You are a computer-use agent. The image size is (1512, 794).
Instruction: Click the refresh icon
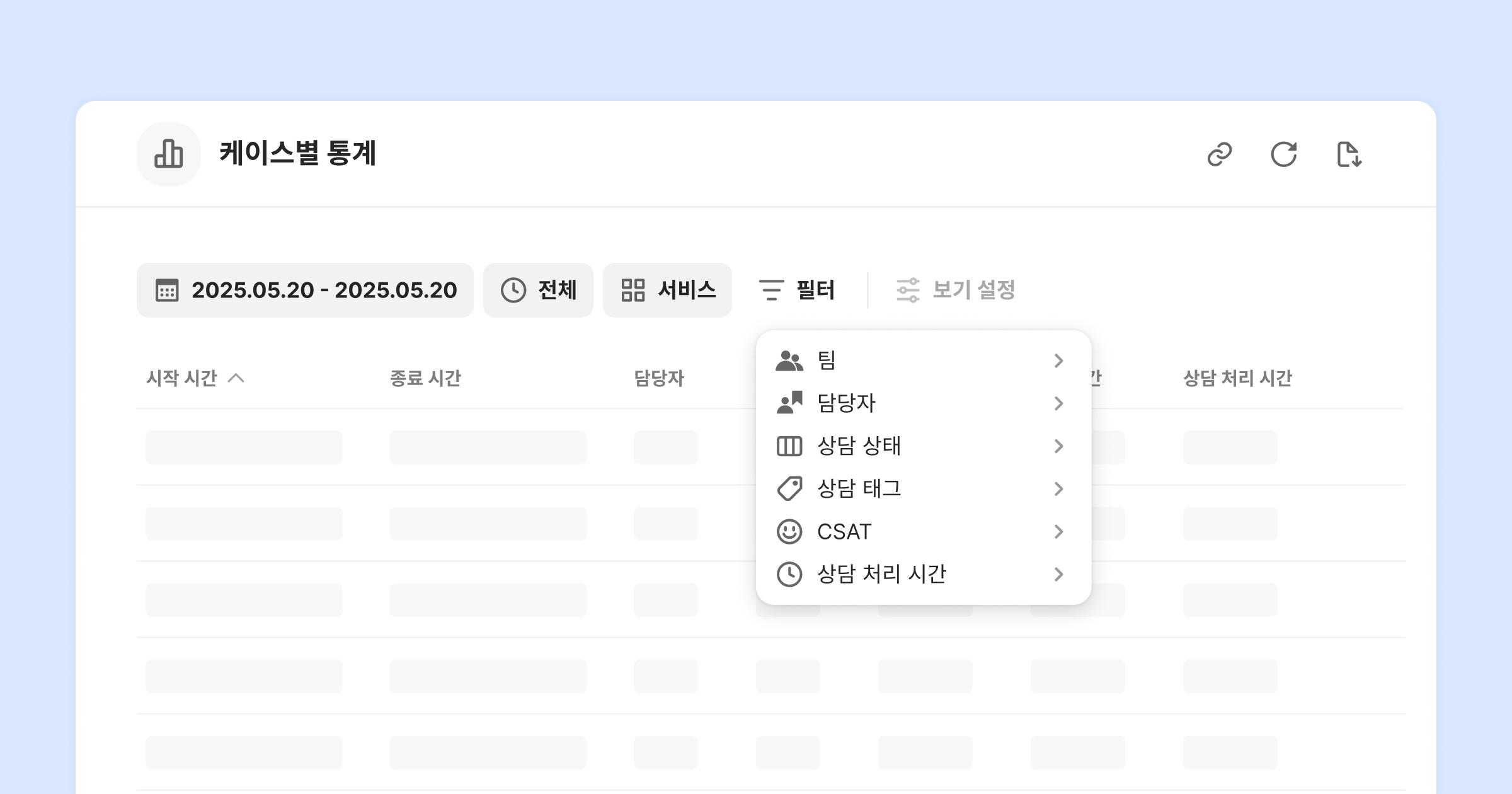(1284, 154)
